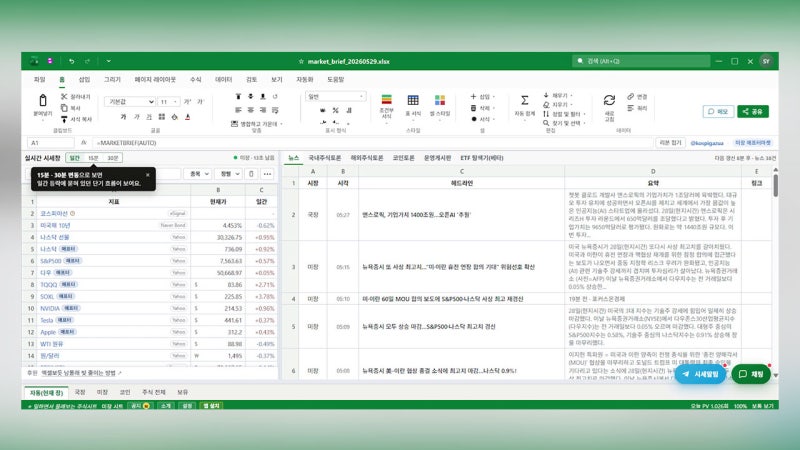800x450 pixels.
Task: Switch to the Data ribbon tab
Action: coord(223,80)
